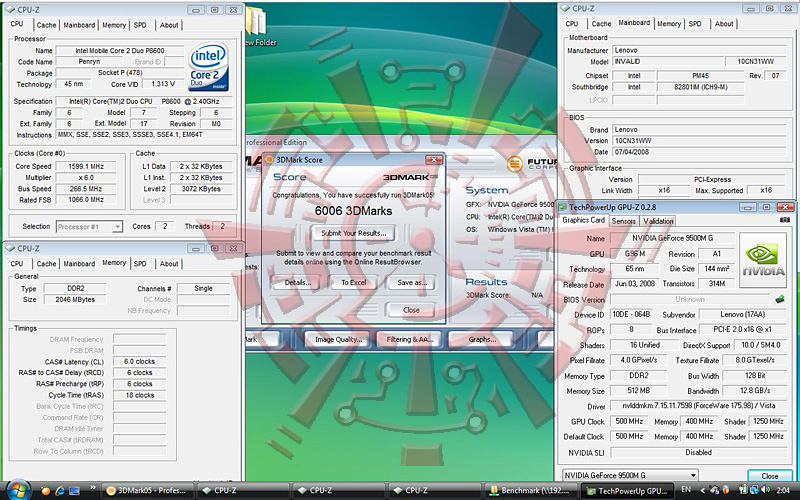The height and width of the screenshot is (500, 800).
Task: Click the title icon of CPU-Z mainboard window
Action: [x=565, y=9]
